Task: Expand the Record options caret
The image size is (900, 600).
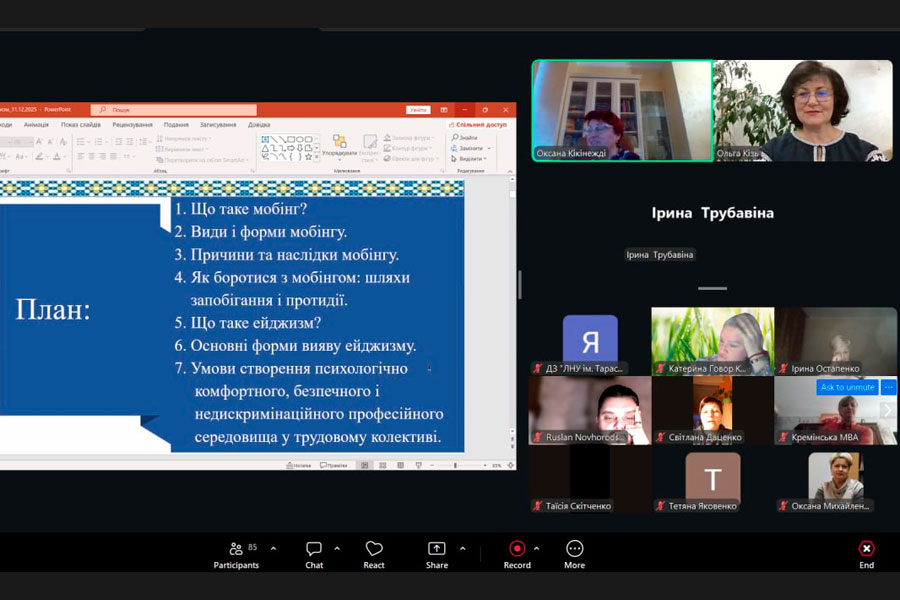Action: (x=536, y=549)
